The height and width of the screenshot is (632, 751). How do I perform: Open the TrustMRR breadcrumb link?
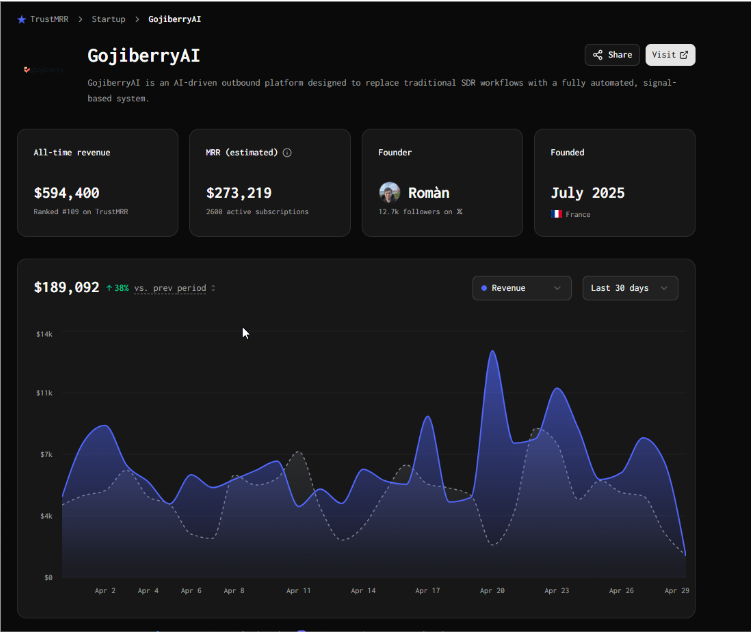tap(49, 19)
